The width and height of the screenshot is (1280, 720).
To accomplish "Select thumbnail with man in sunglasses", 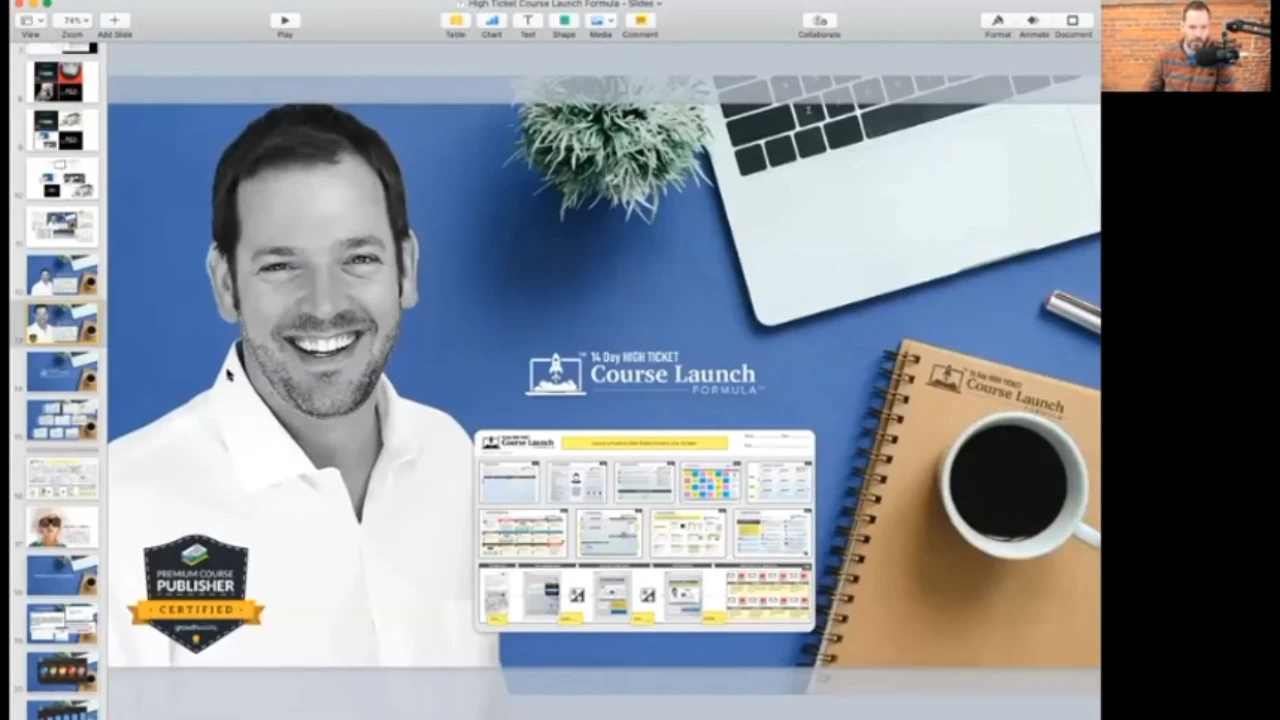I will [62, 527].
